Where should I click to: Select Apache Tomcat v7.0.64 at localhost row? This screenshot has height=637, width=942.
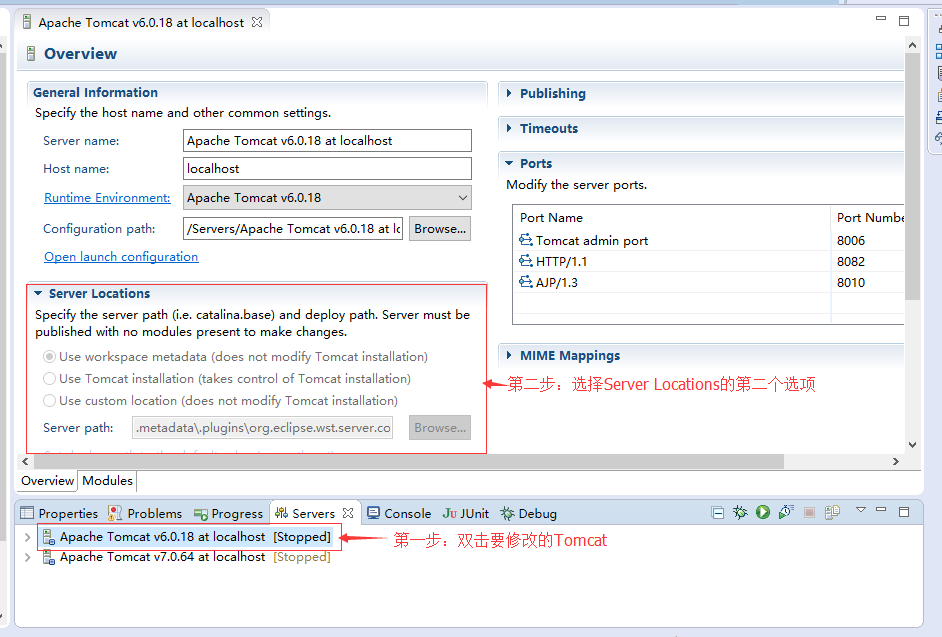(x=187, y=558)
